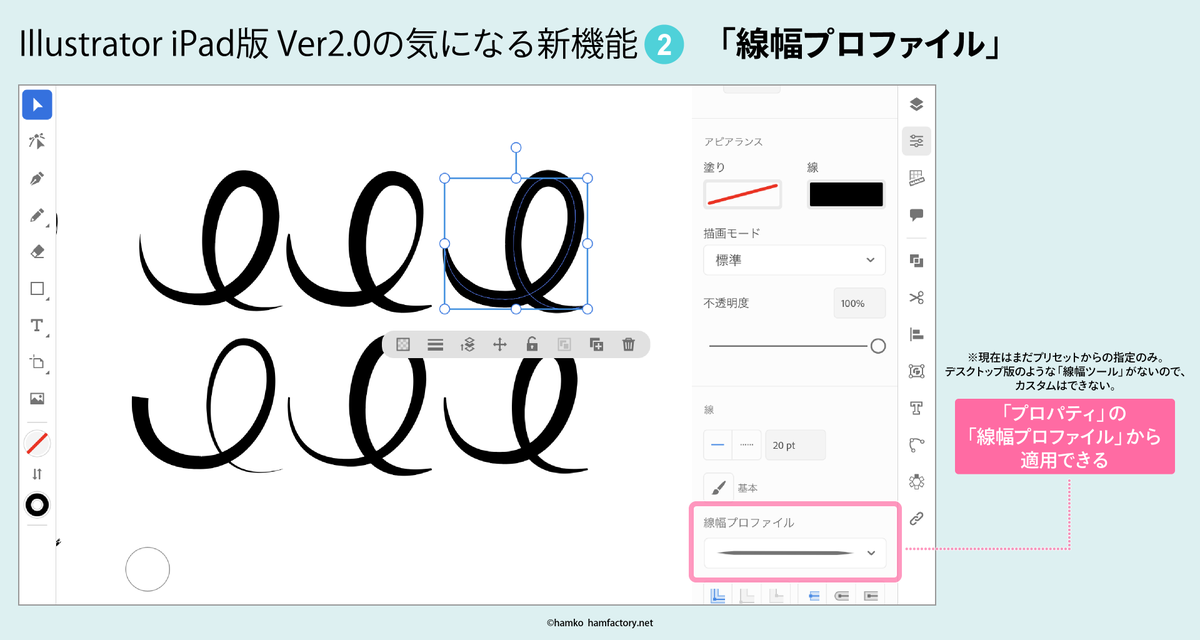Open the 塗り fill swatch in panel
1200x640 pixels.
(743, 194)
